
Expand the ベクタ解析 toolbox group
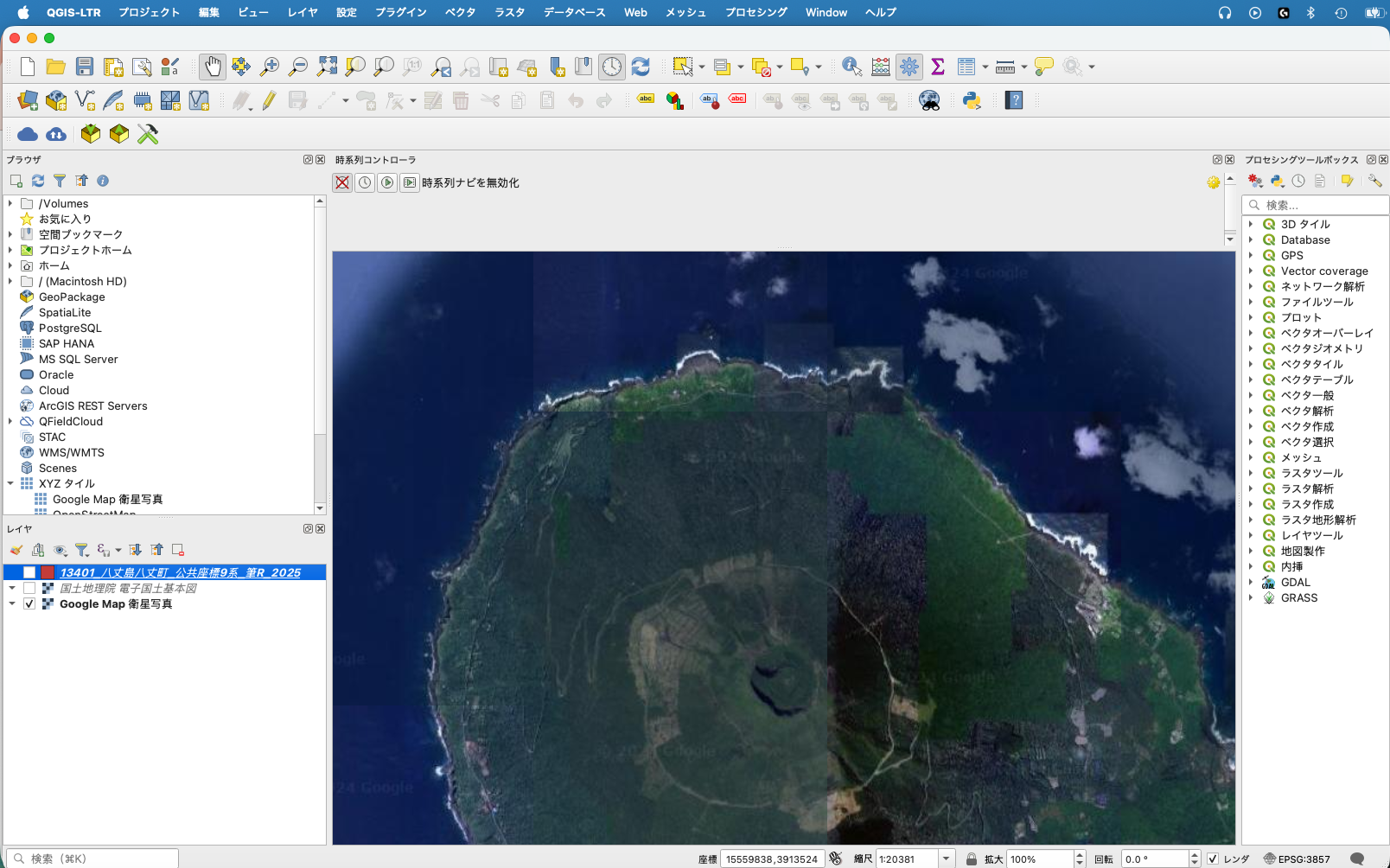[x=1251, y=411]
